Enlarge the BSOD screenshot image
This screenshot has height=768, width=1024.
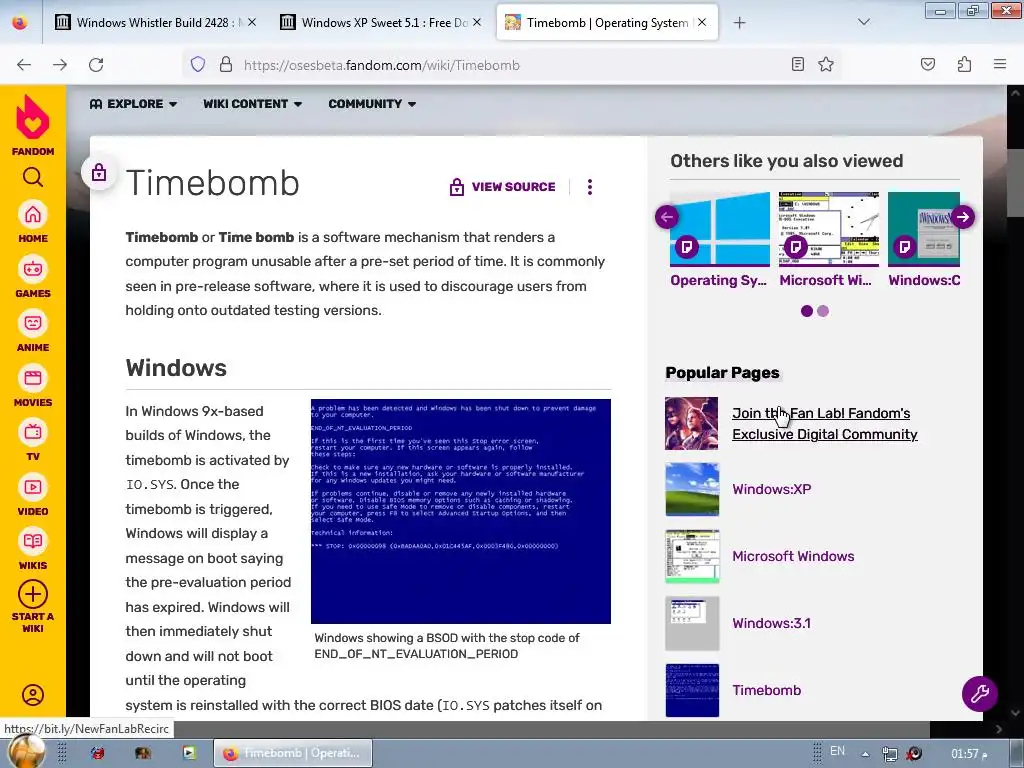pos(460,511)
